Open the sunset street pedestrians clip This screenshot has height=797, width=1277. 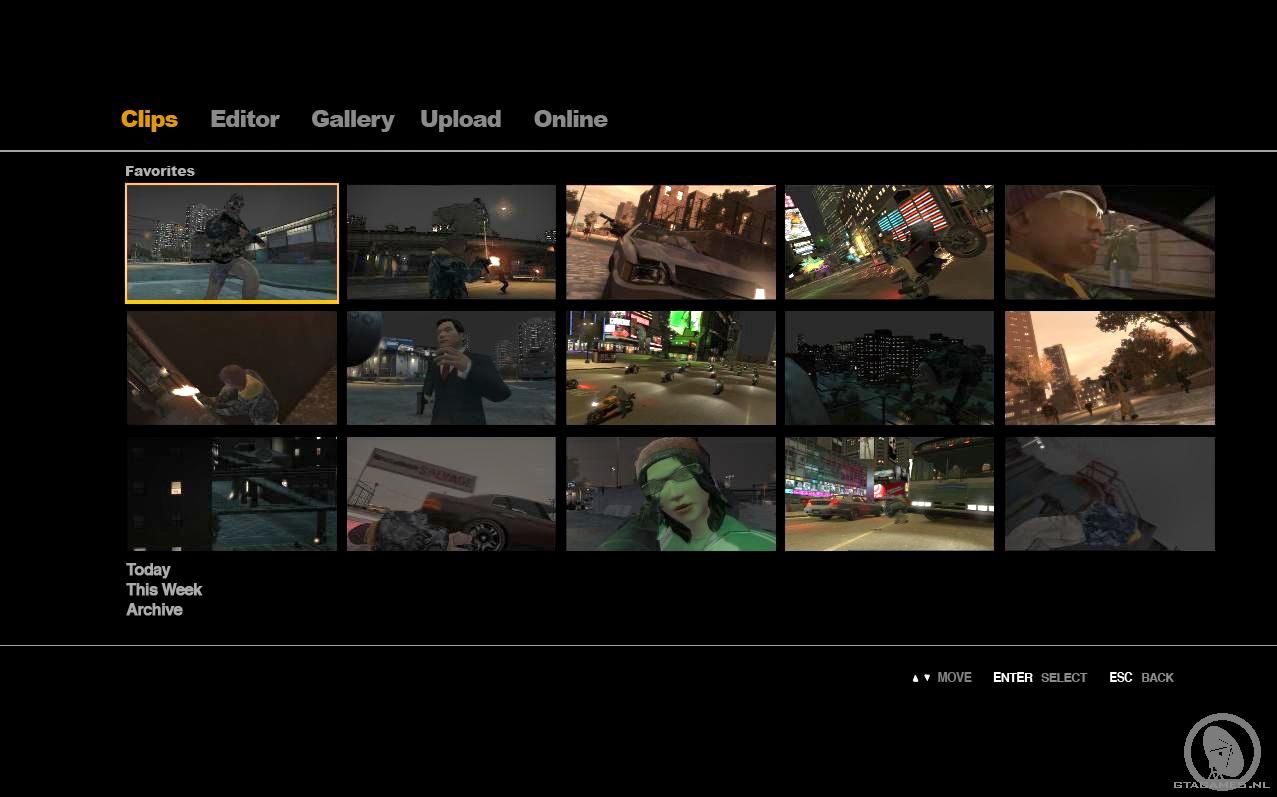tap(1110, 368)
